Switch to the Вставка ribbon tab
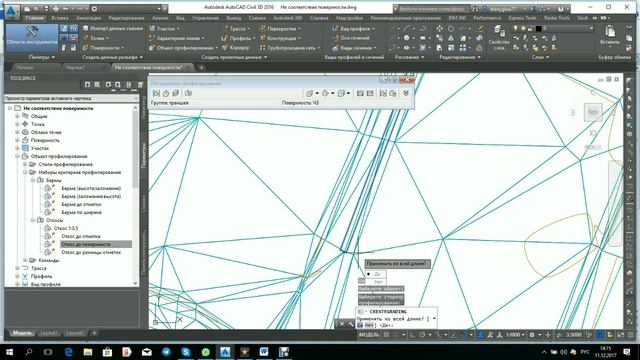 [60, 18]
